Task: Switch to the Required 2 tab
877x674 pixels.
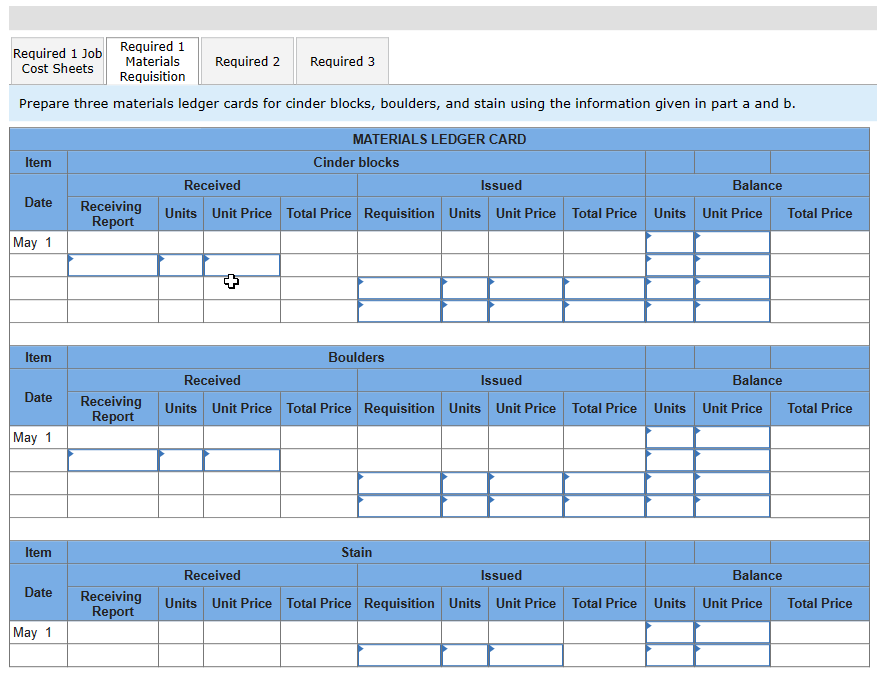Action: [x=246, y=60]
